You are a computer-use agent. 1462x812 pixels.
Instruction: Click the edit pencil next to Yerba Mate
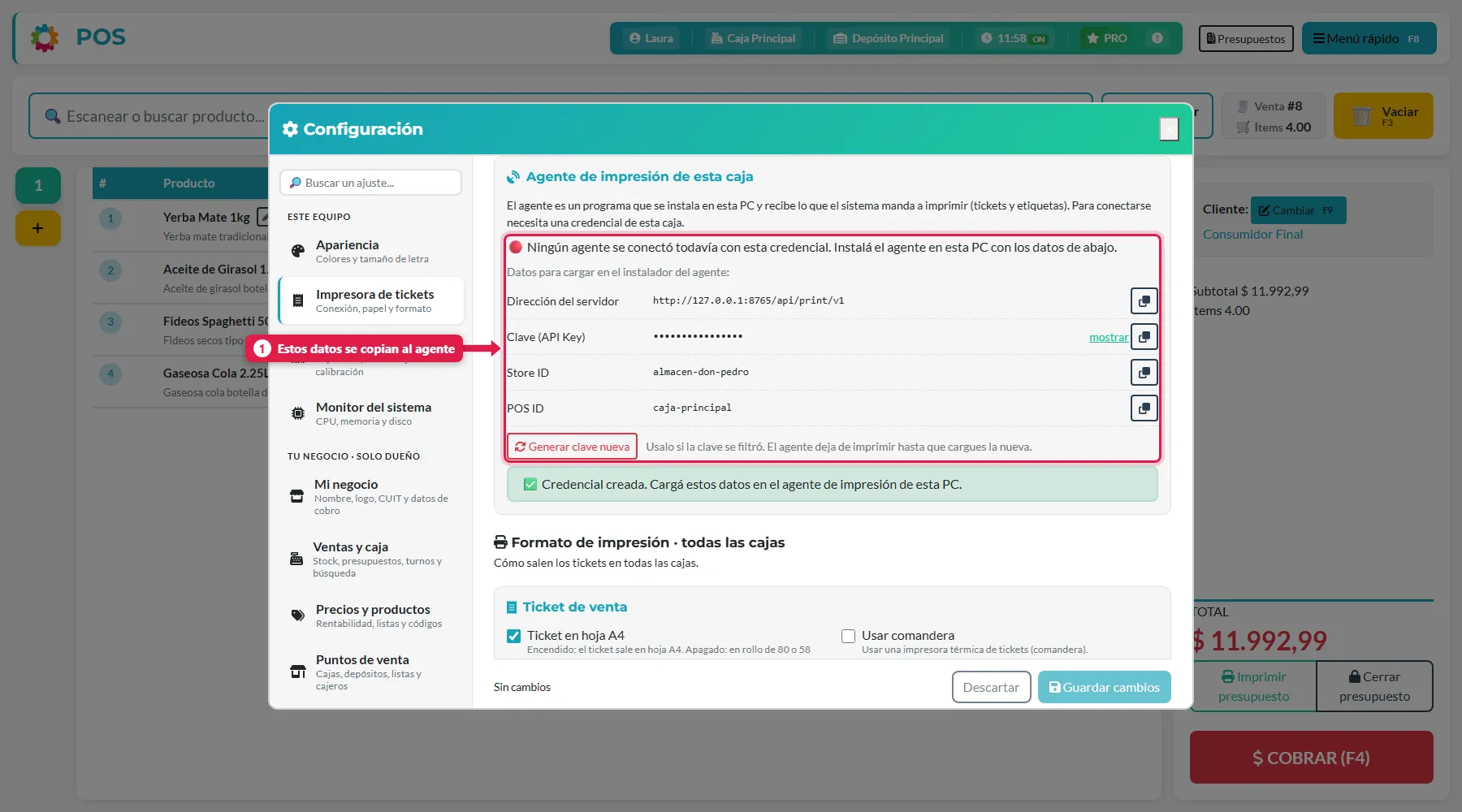point(263,217)
